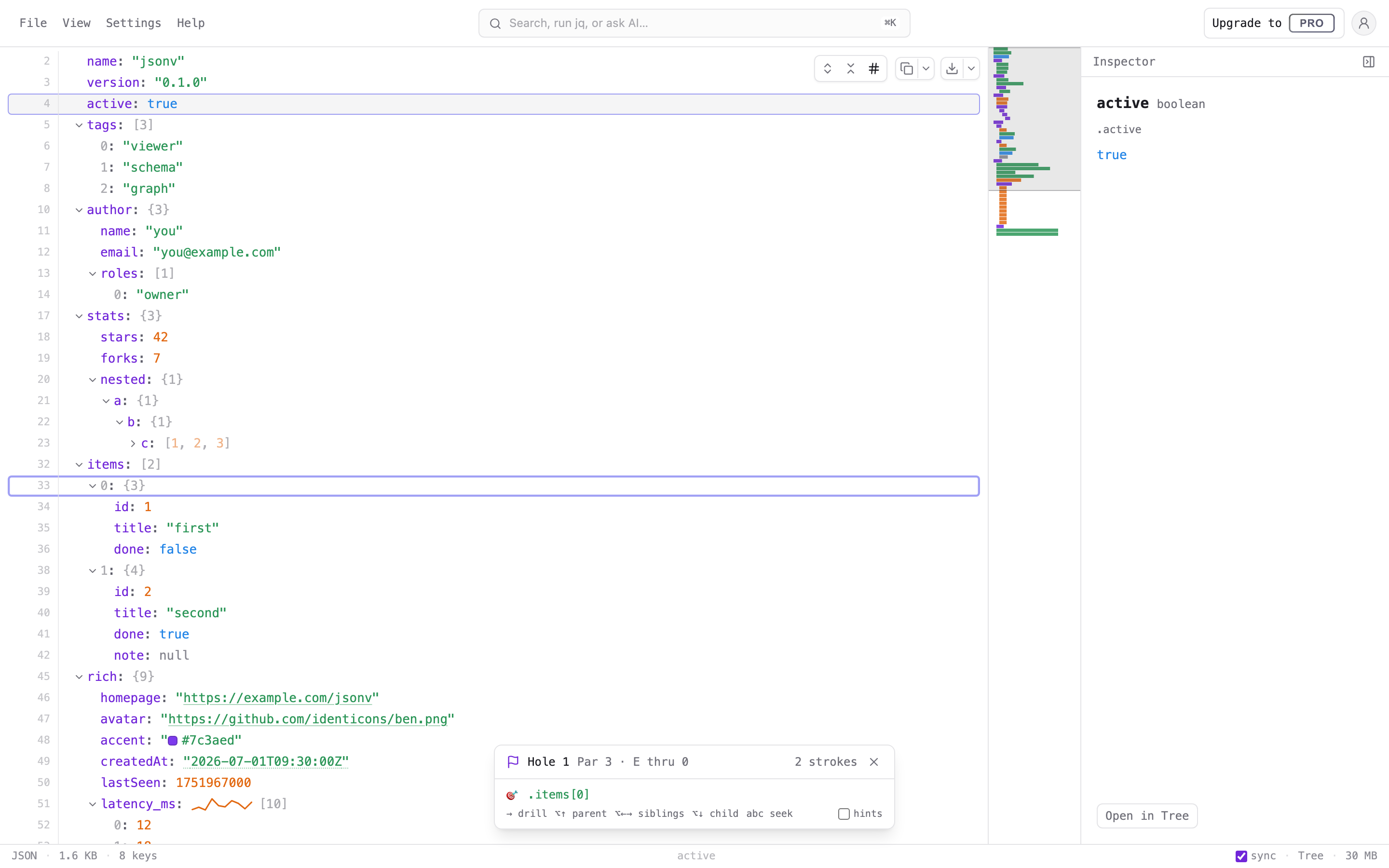Open the user account avatar icon
This screenshot has height=868, width=1389.
(1364, 23)
